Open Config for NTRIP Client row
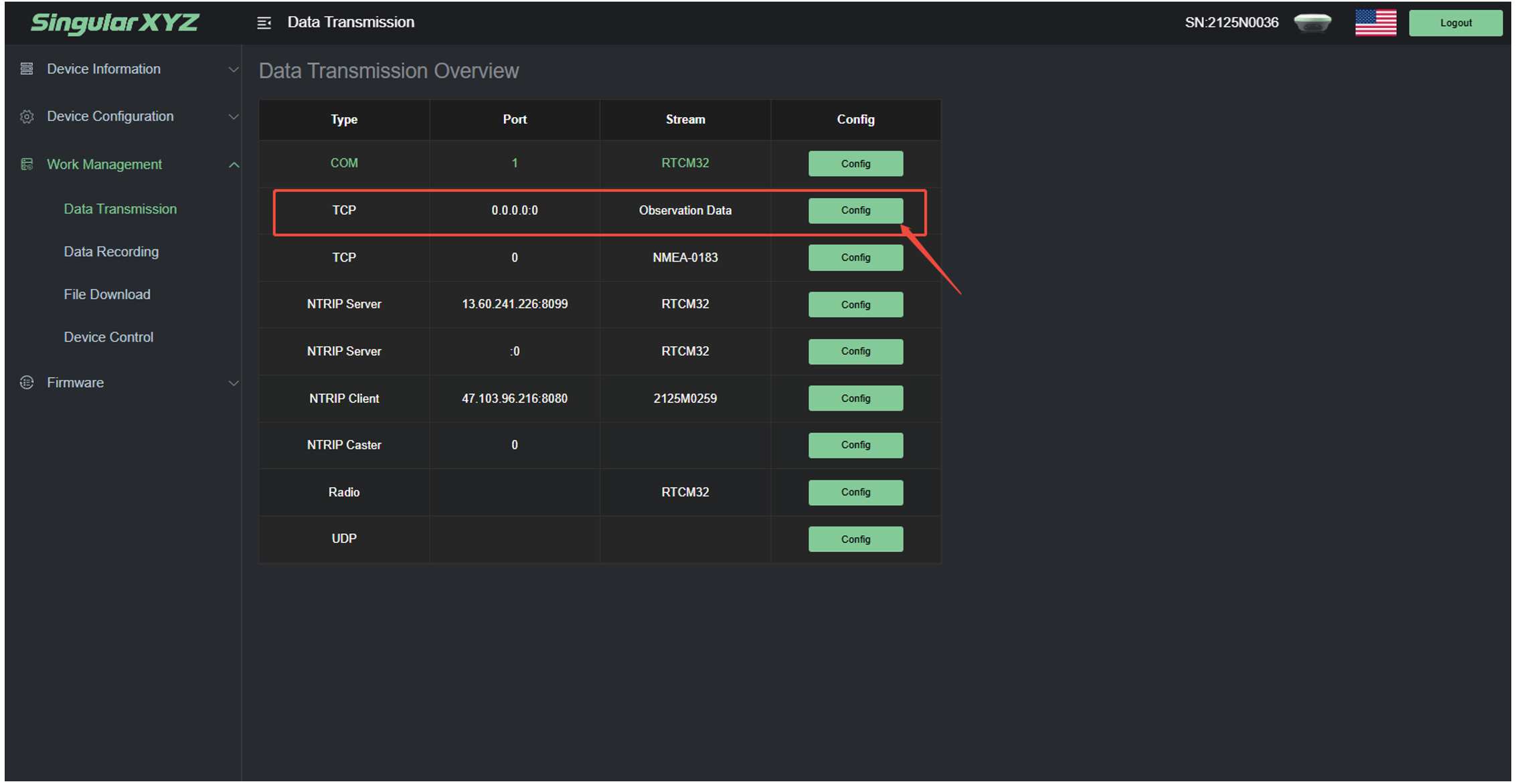Viewport: 1522px width, 784px height. pos(855,399)
